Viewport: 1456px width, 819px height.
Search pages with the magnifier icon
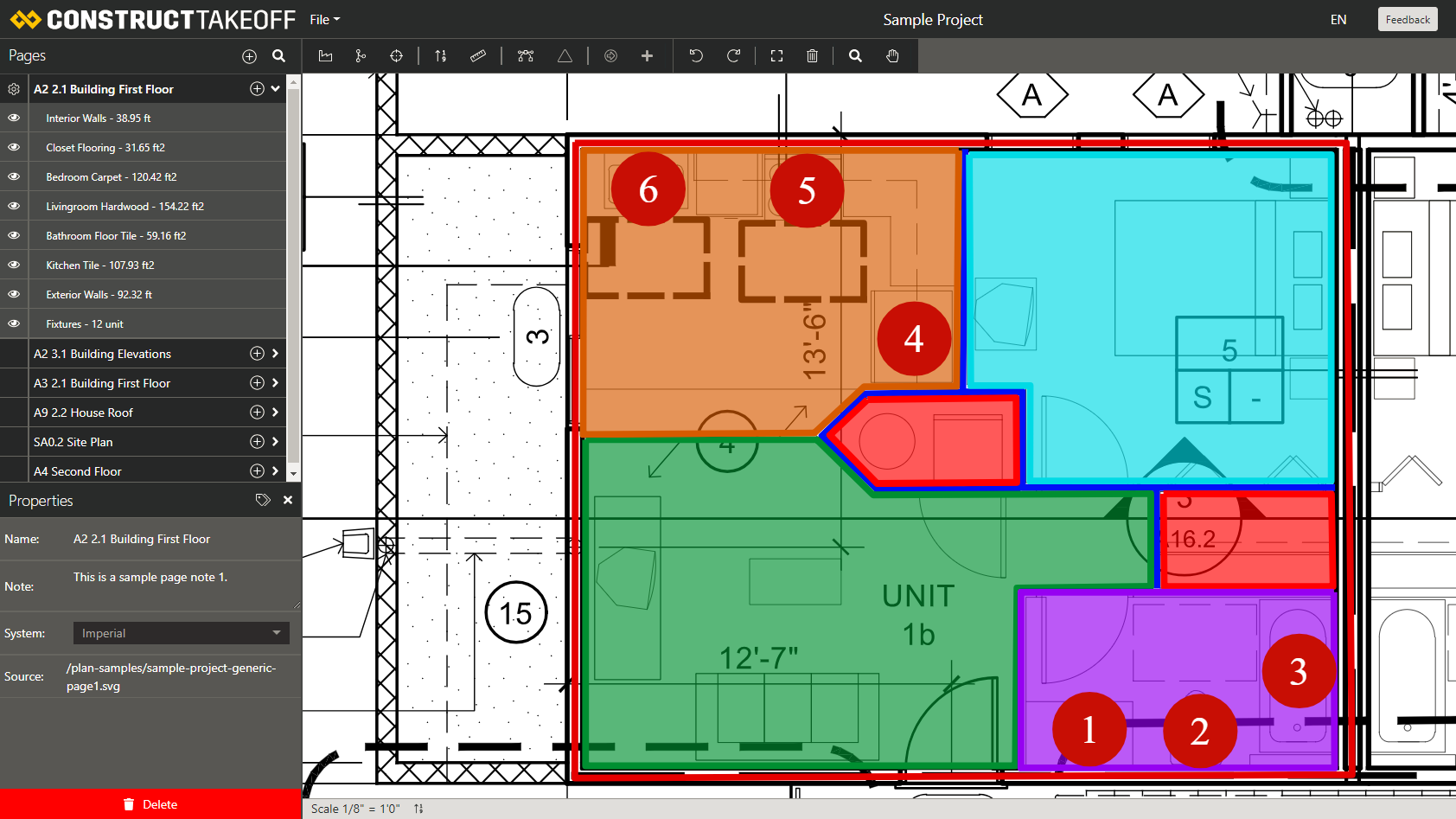(x=278, y=55)
